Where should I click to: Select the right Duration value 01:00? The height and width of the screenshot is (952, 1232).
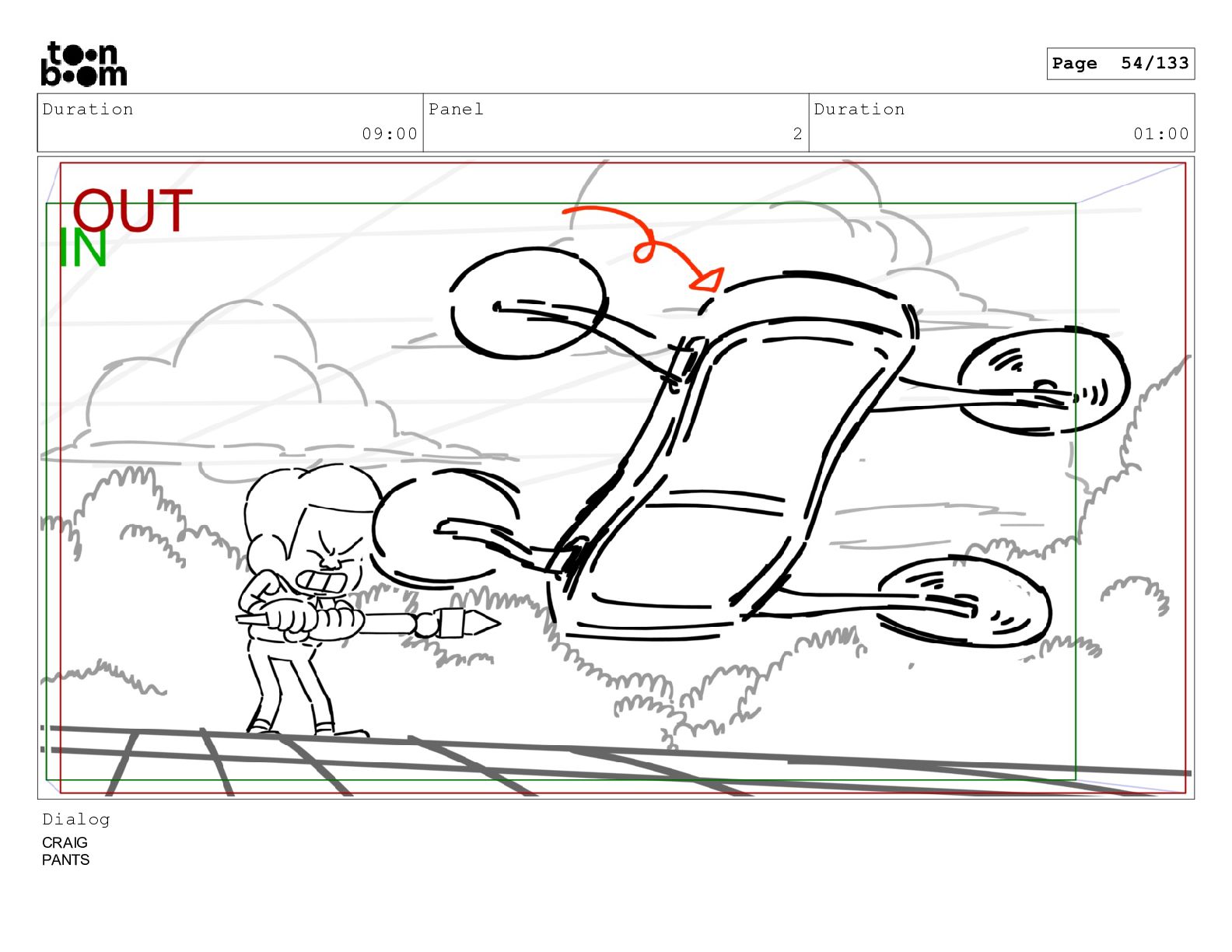coord(1161,134)
